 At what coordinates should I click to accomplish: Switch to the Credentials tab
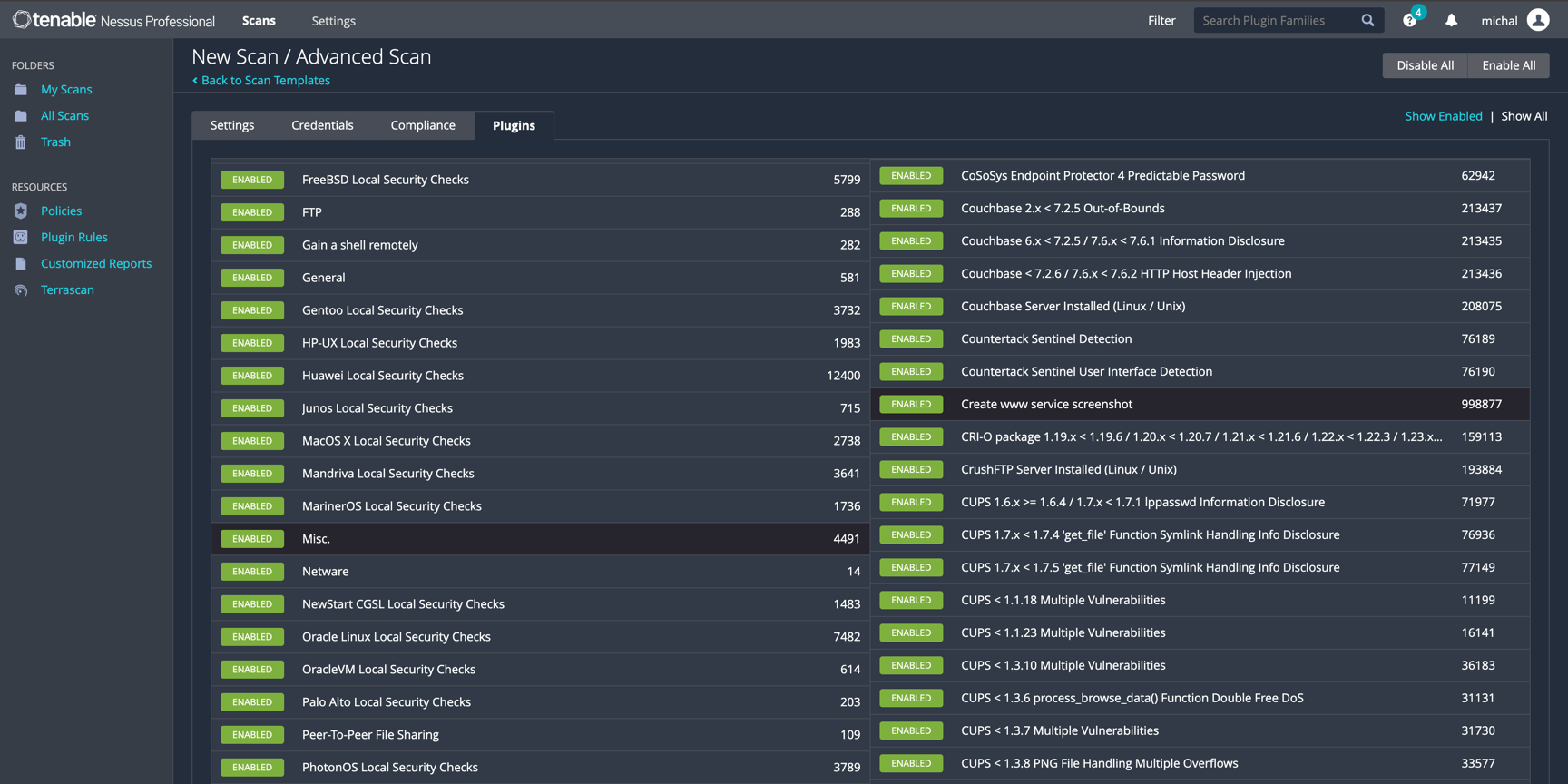(322, 125)
